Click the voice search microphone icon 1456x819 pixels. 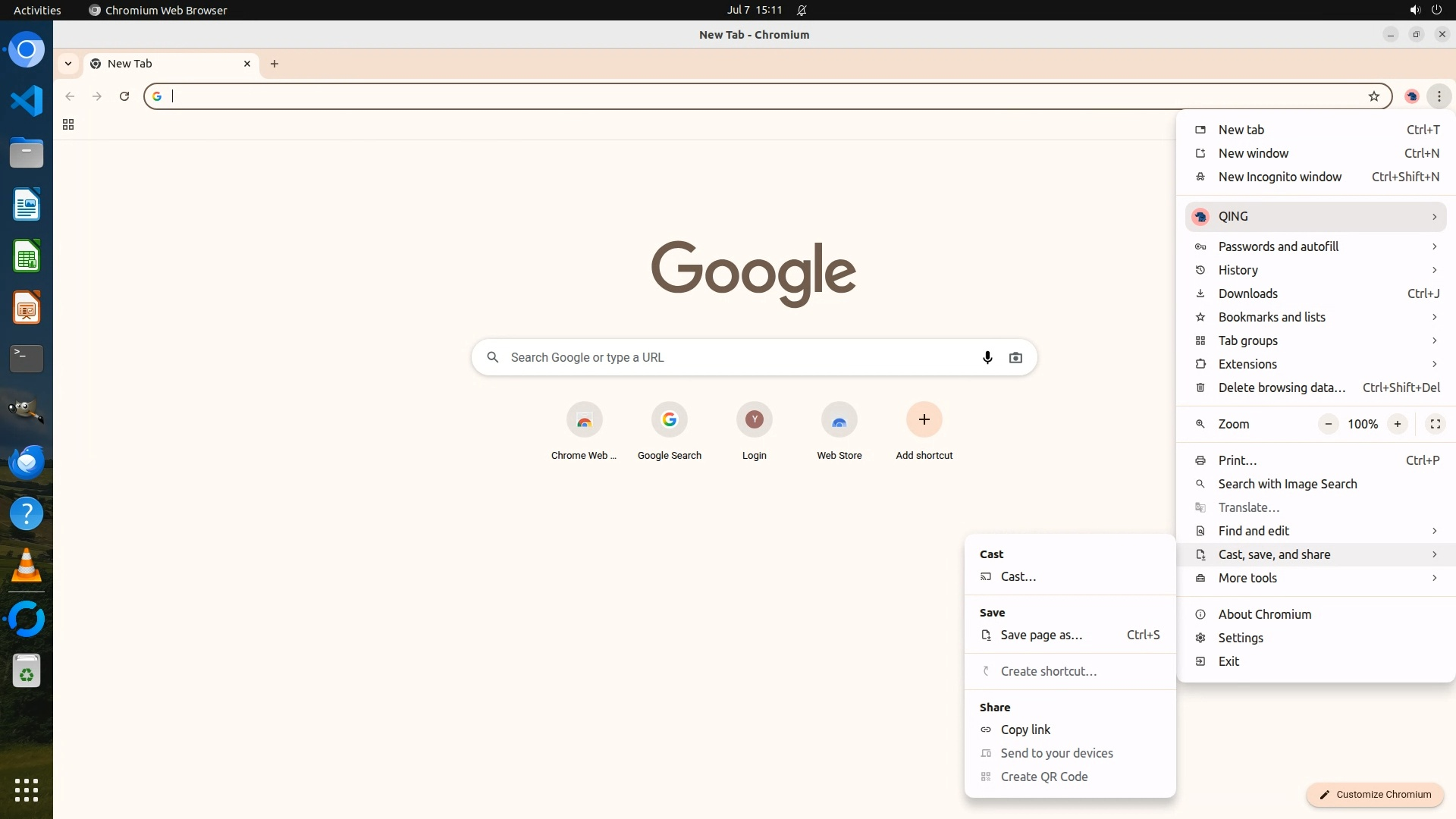point(987,357)
